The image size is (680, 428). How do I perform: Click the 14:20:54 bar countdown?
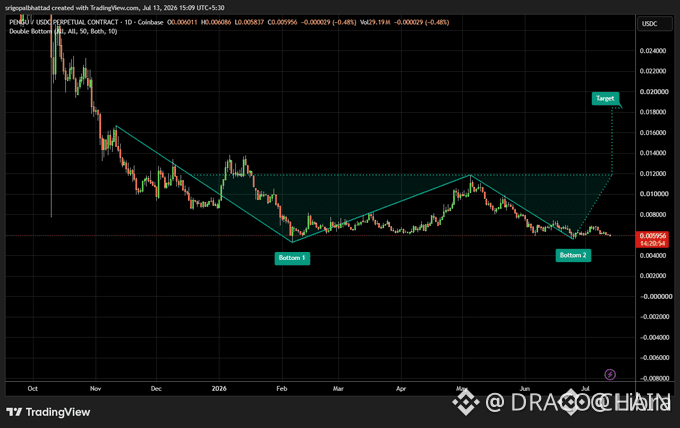pyautogui.click(x=653, y=244)
